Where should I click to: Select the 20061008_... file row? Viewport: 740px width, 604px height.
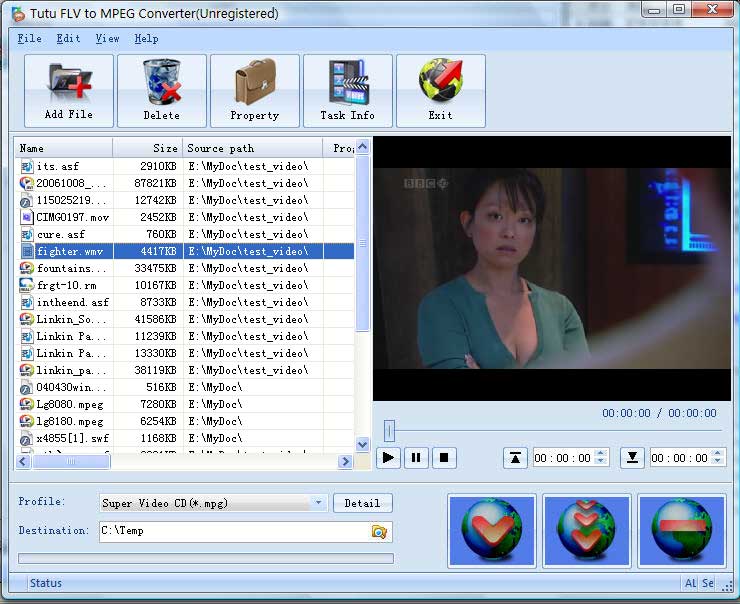pos(185,183)
